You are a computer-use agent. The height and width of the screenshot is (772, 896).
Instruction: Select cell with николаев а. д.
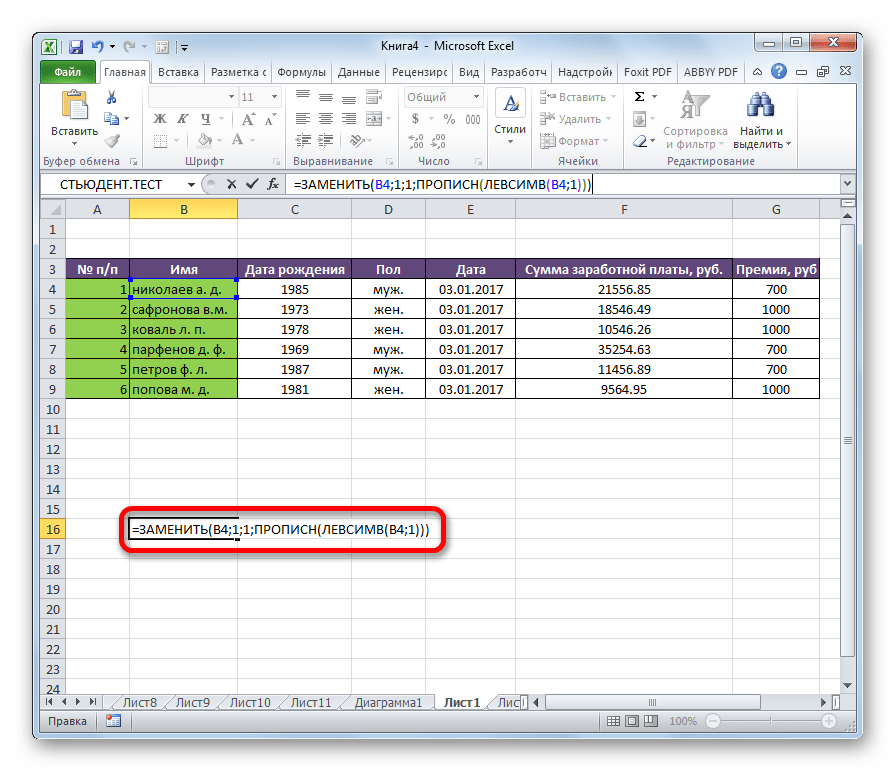point(183,289)
